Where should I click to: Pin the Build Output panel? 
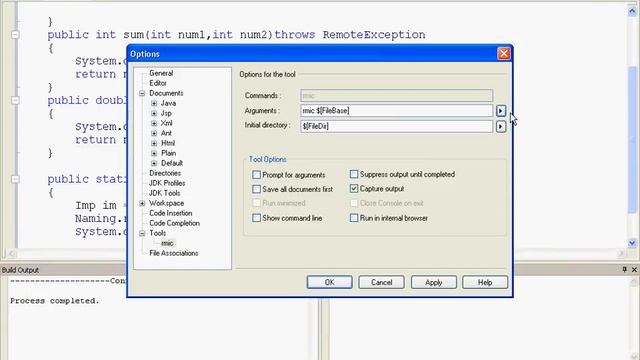[624, 269]
